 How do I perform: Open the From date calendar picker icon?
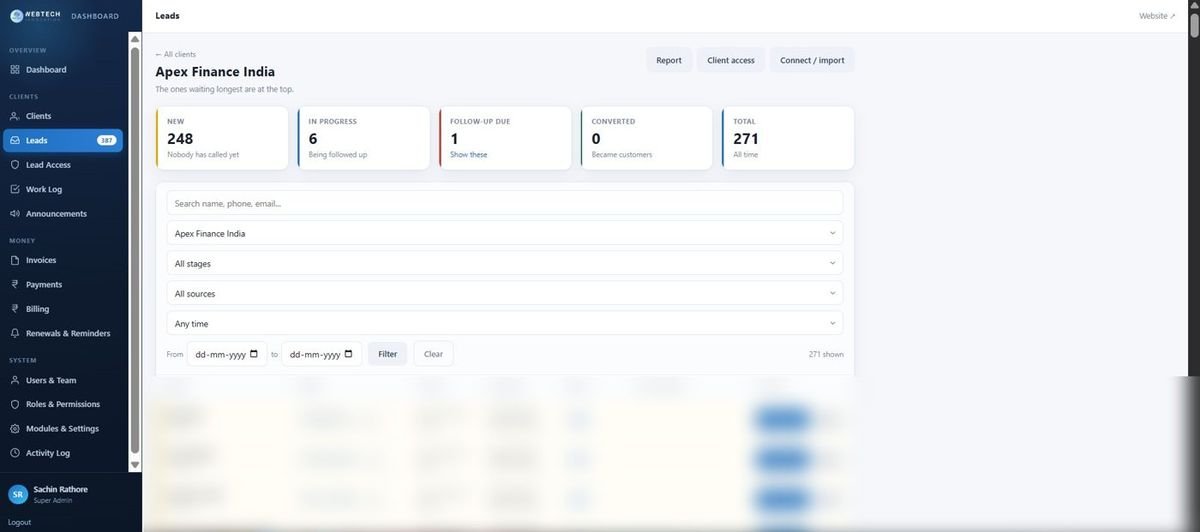click(254, 354)
